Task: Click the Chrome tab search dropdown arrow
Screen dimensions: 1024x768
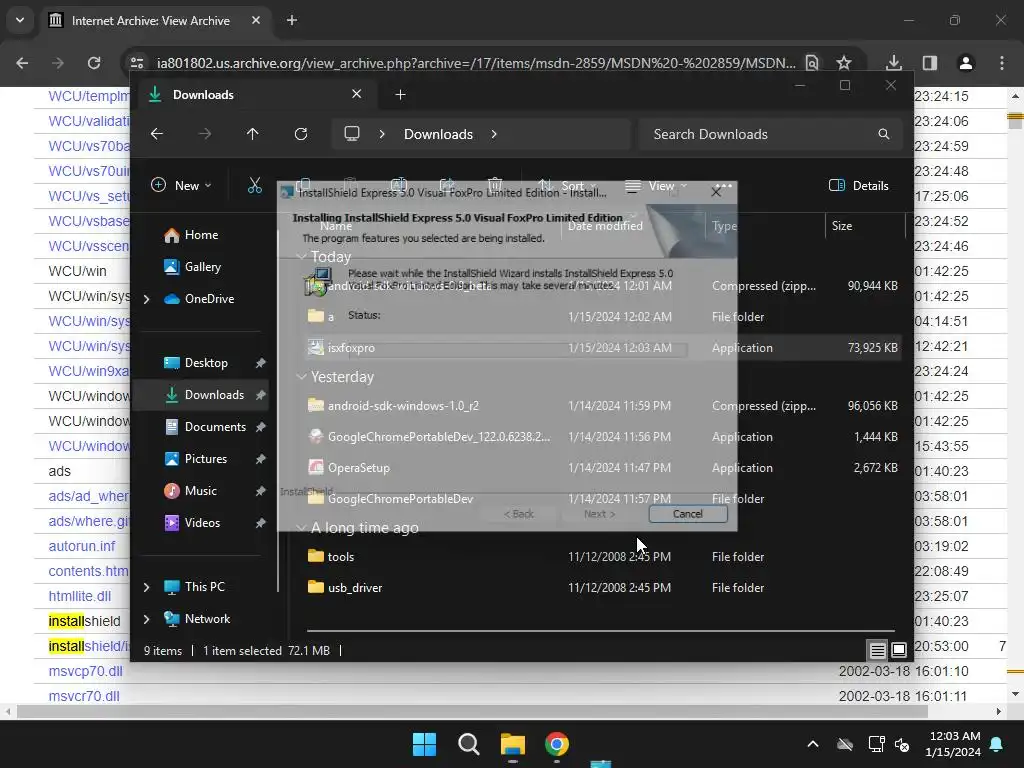Action: [20, 20]
